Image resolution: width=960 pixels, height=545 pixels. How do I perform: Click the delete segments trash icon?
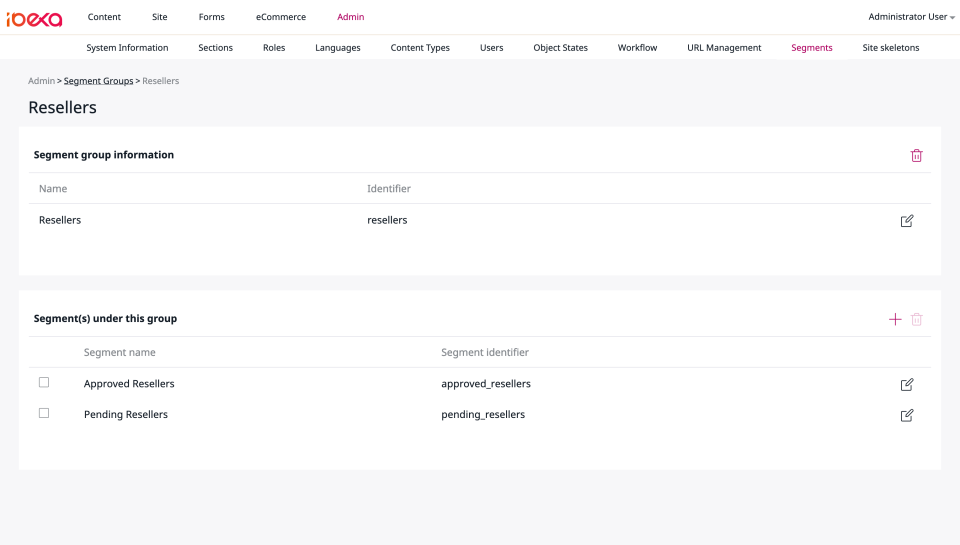[x=916, y=319]
